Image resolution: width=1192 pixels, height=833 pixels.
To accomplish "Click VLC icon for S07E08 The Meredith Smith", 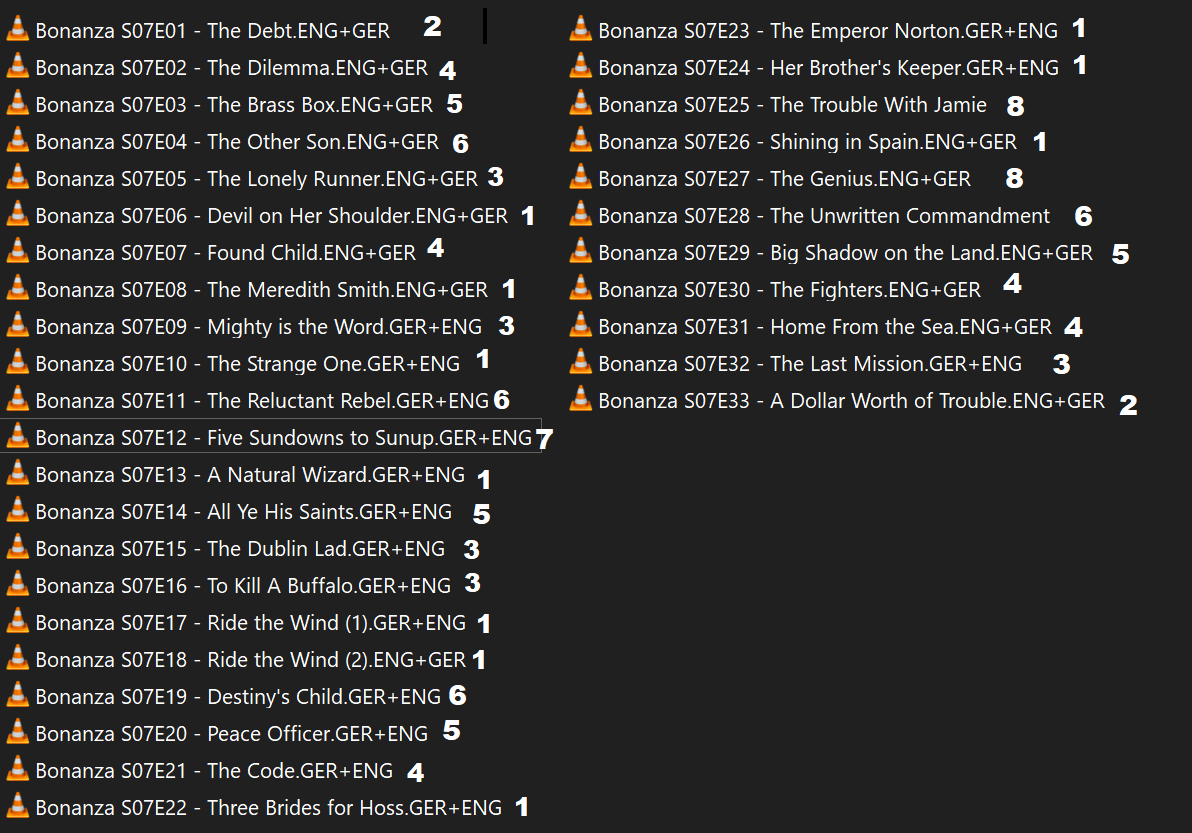I will 17,288.
